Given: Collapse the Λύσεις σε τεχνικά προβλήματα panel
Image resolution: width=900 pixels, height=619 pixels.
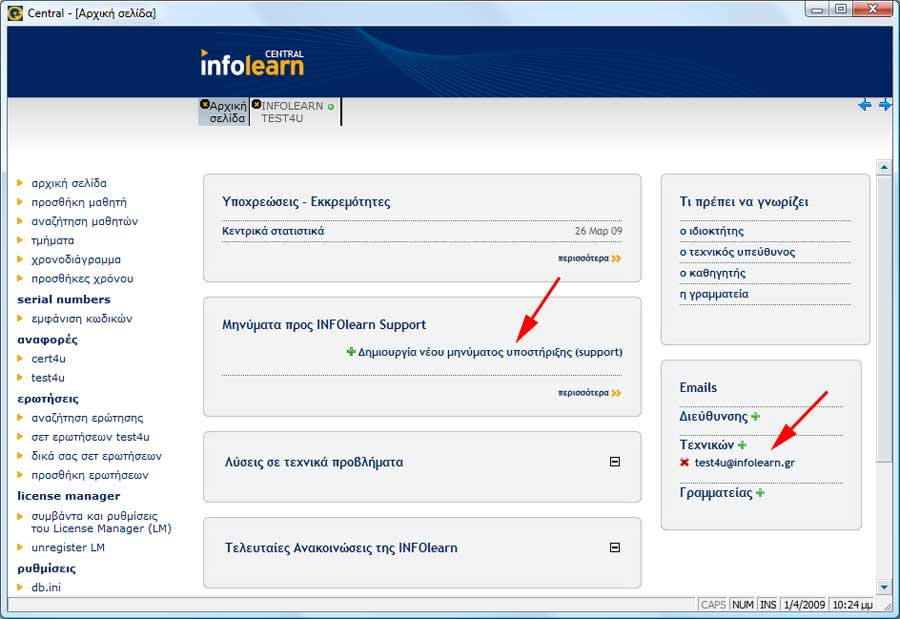Looking at the screenshot, I should pos(615,462).
